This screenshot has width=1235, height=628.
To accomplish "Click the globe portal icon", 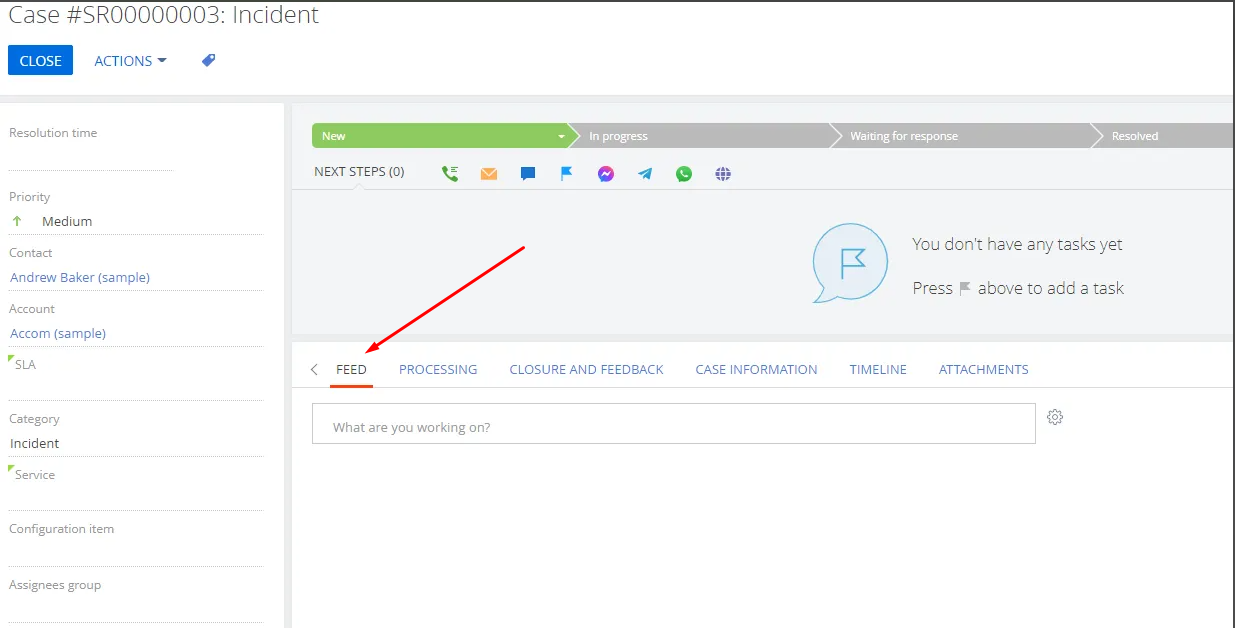I will click(723, 173).
